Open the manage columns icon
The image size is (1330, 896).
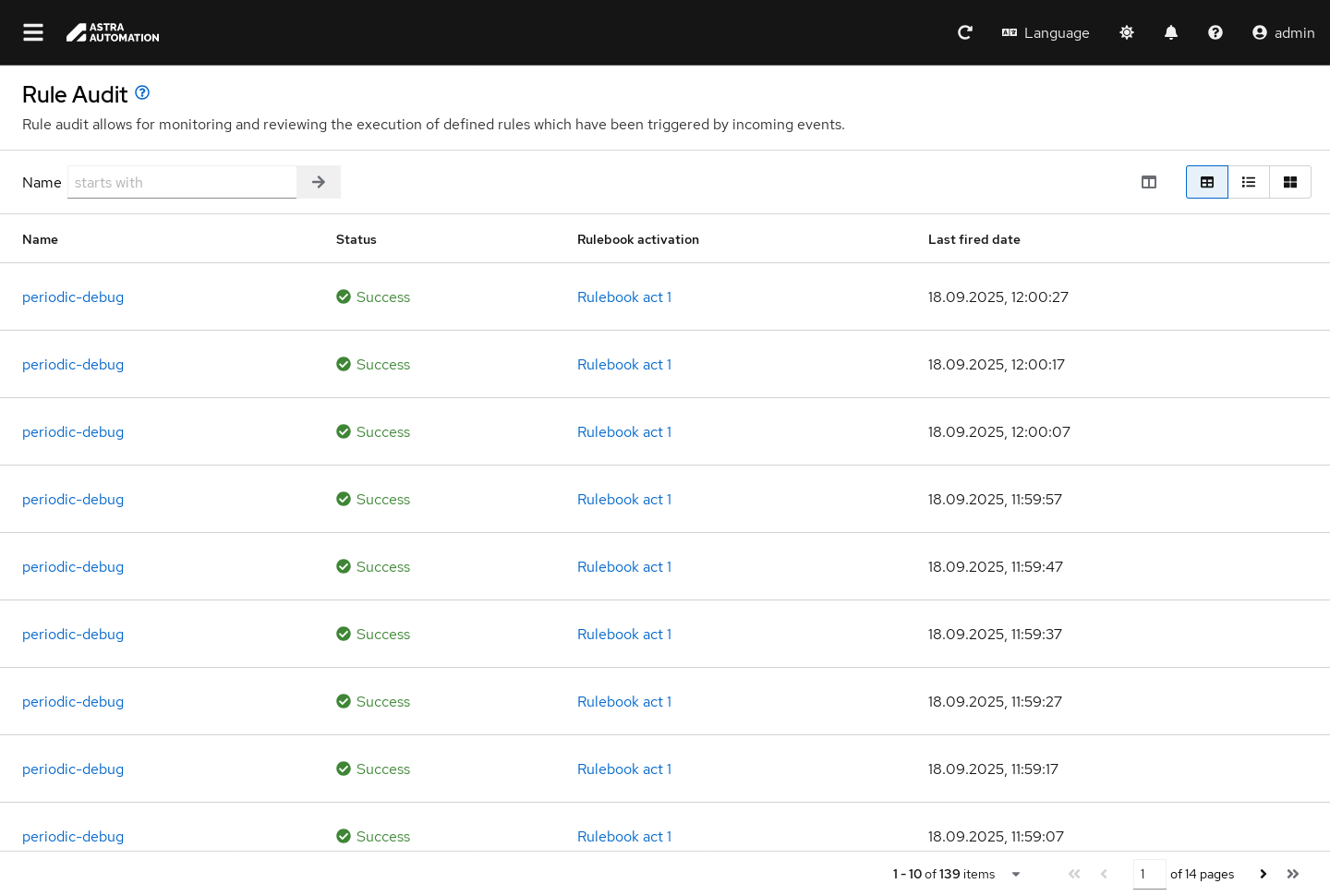(x=1149, y=182)
